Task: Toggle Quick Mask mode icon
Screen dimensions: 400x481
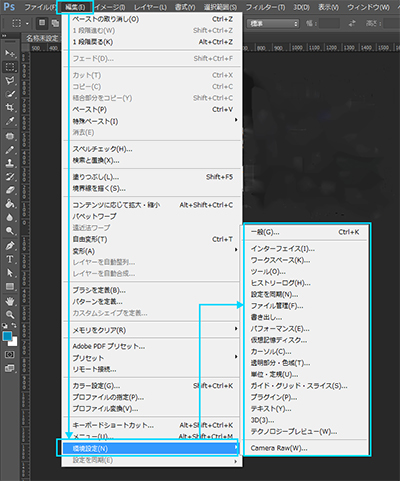Action: point(10,355)
